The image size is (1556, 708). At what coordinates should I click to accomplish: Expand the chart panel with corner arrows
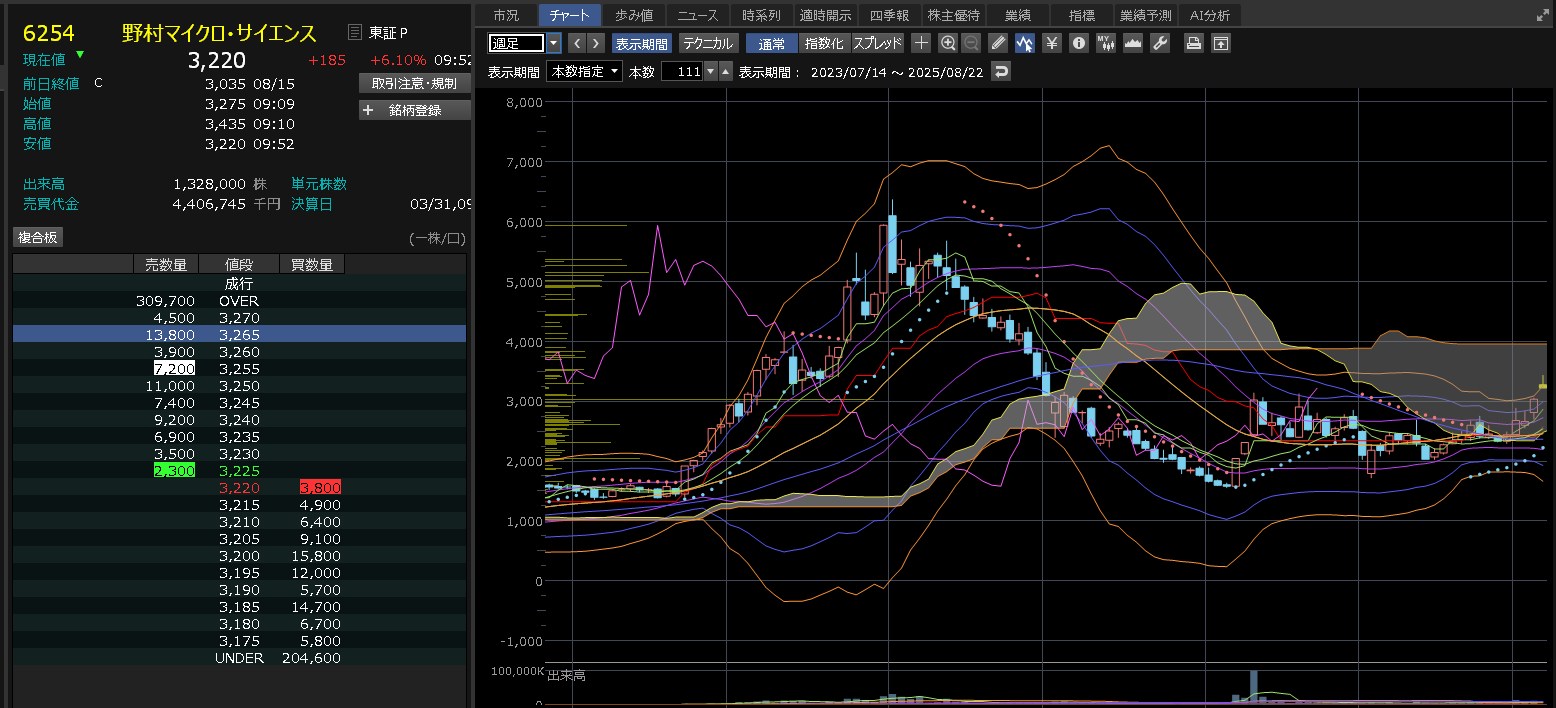tap(1542, 15)
